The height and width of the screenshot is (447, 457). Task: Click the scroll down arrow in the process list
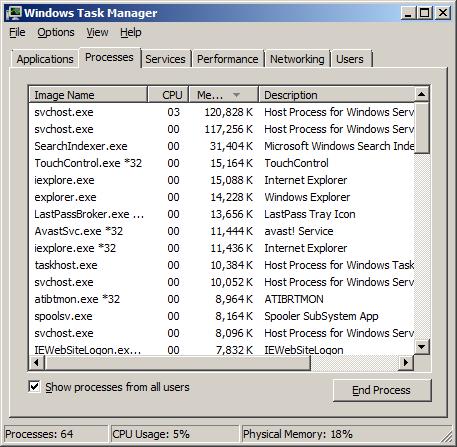[x=421, y=347]
